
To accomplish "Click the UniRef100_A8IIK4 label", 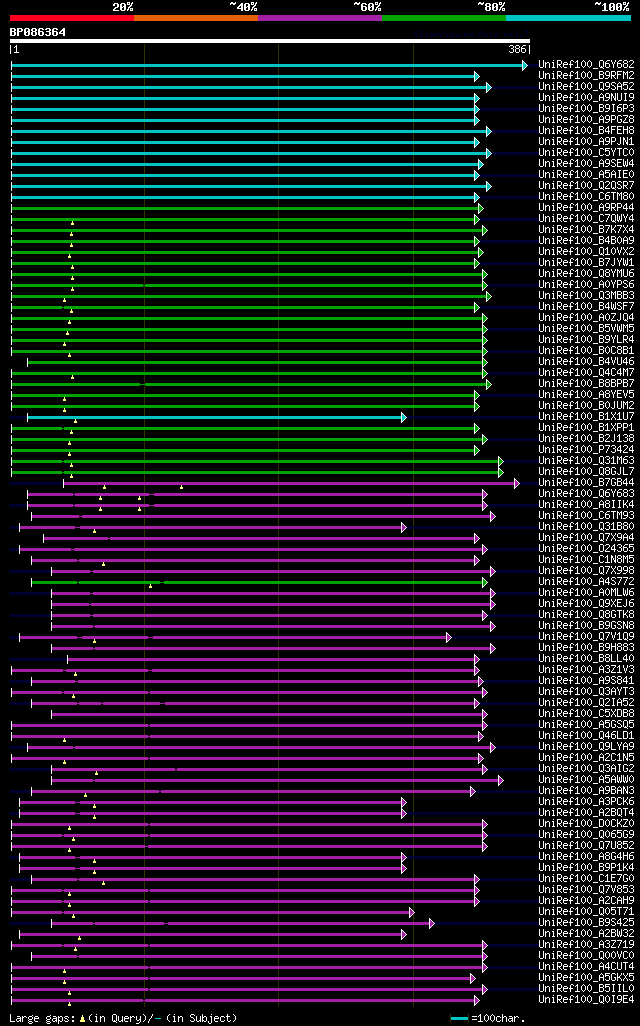I will pyautogui.click(x=586, y=504).
